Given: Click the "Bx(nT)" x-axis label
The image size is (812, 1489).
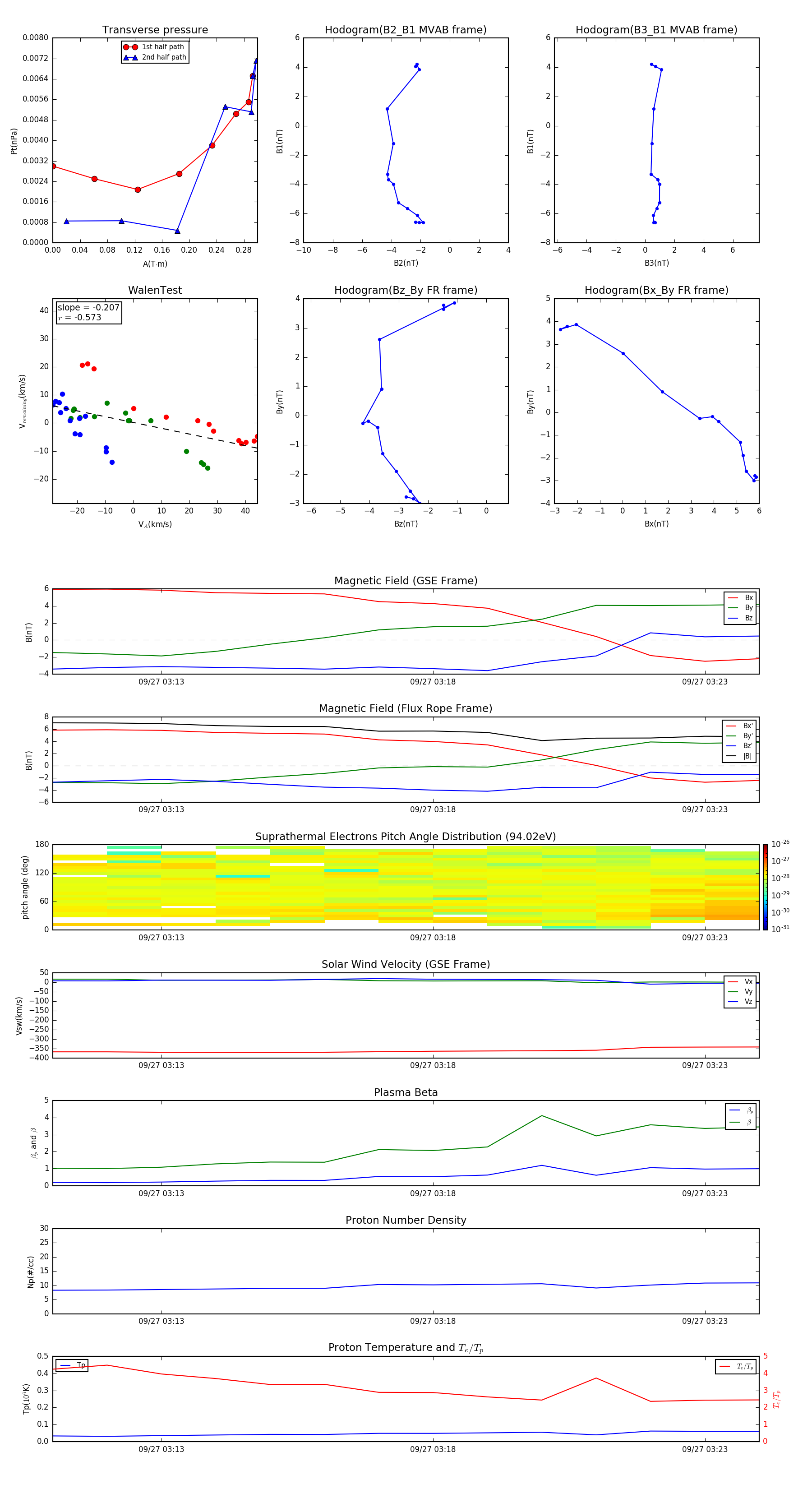Looking at the screenshot, I should 656,524.
